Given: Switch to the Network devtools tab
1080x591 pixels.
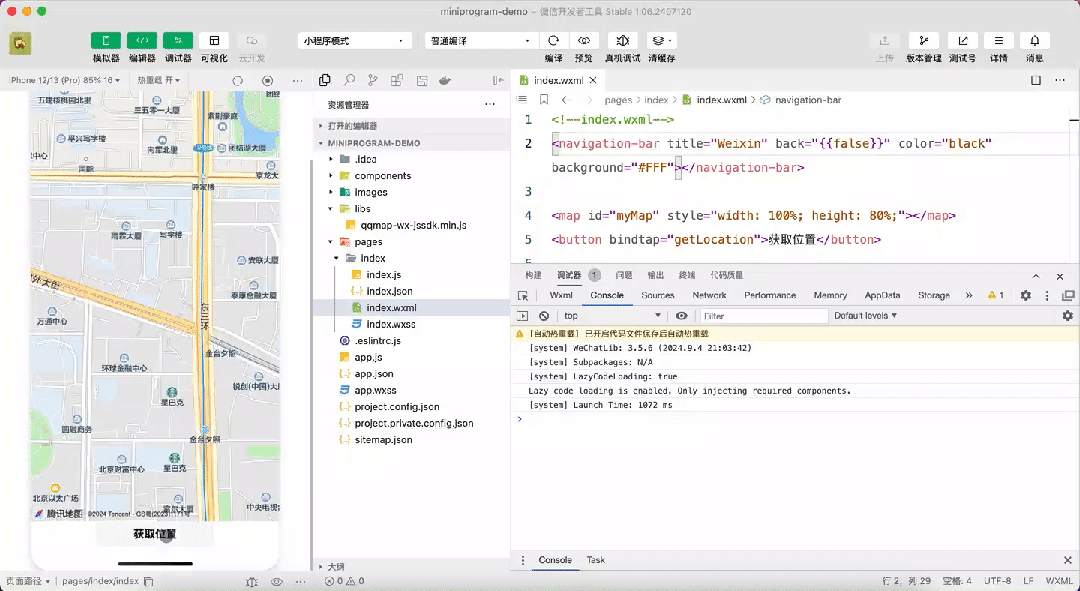Looking at the screenshot, I should (709, 296).
